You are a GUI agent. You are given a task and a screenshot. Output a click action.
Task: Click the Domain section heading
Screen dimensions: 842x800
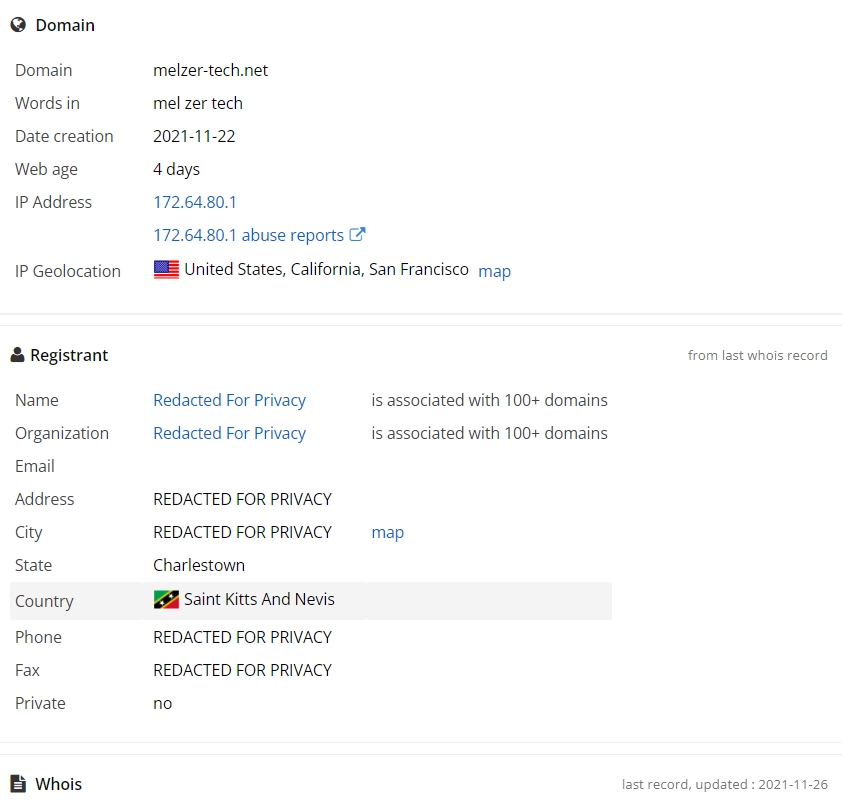[65, 25]
